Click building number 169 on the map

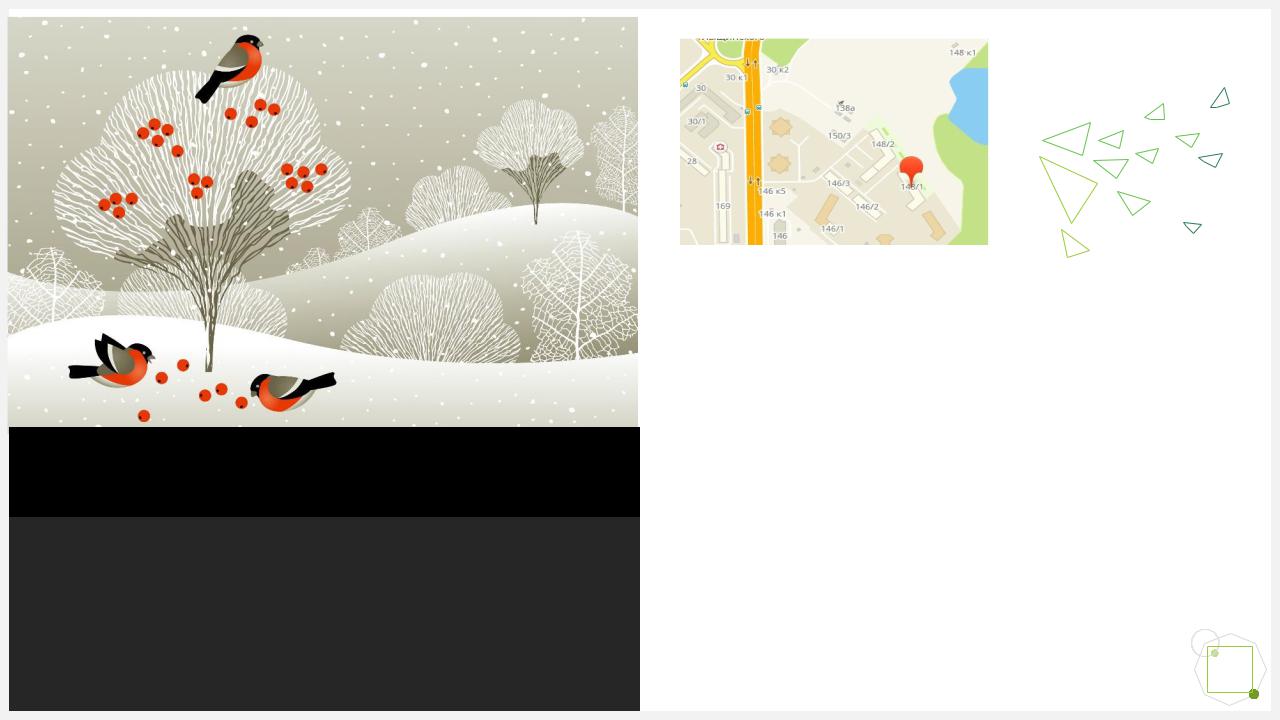723,206
